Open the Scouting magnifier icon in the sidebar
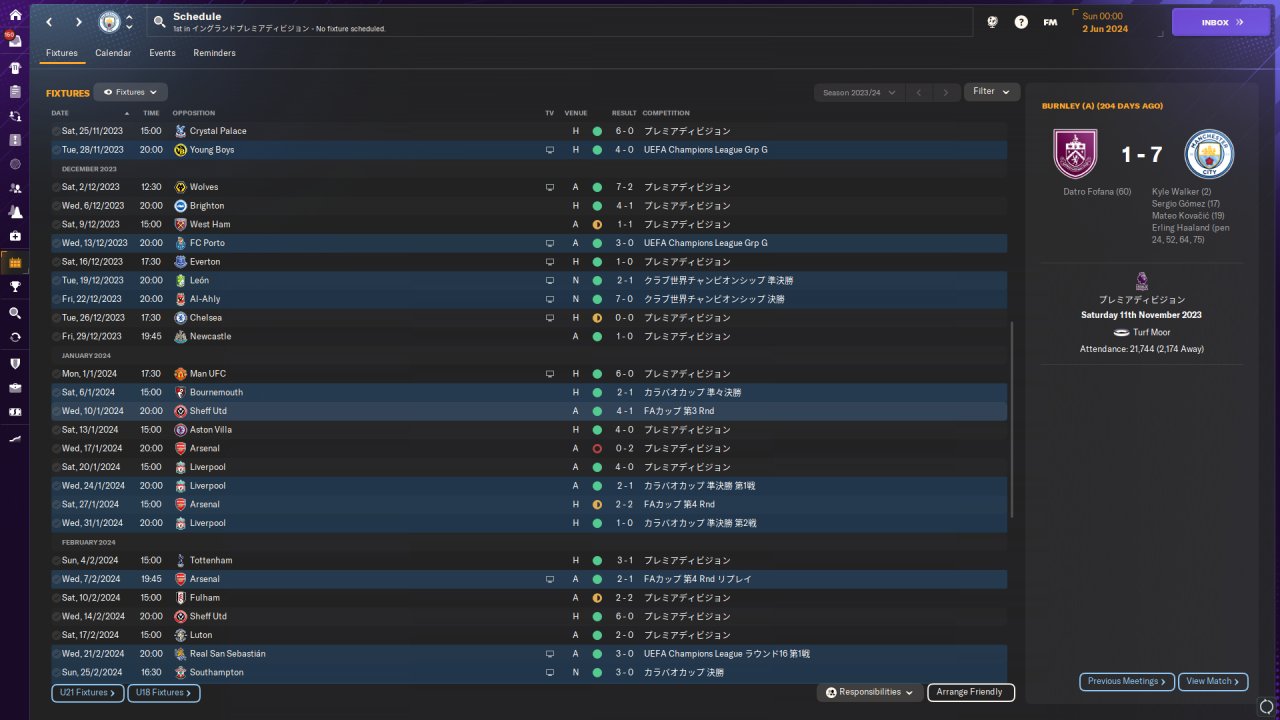Viewport: 1280px width, 720px height. pyautogui.click(x=14, y=313)
